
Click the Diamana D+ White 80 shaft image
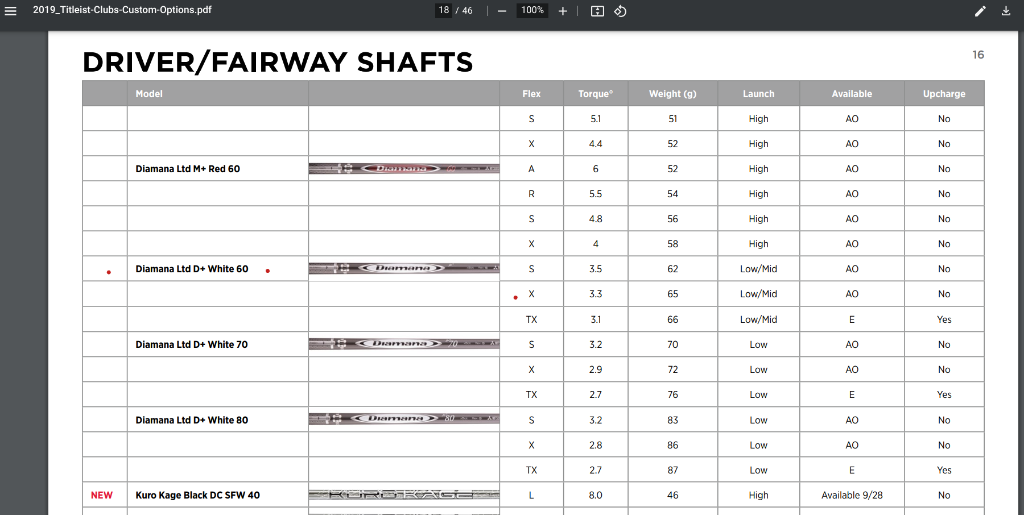click(404, 419)
